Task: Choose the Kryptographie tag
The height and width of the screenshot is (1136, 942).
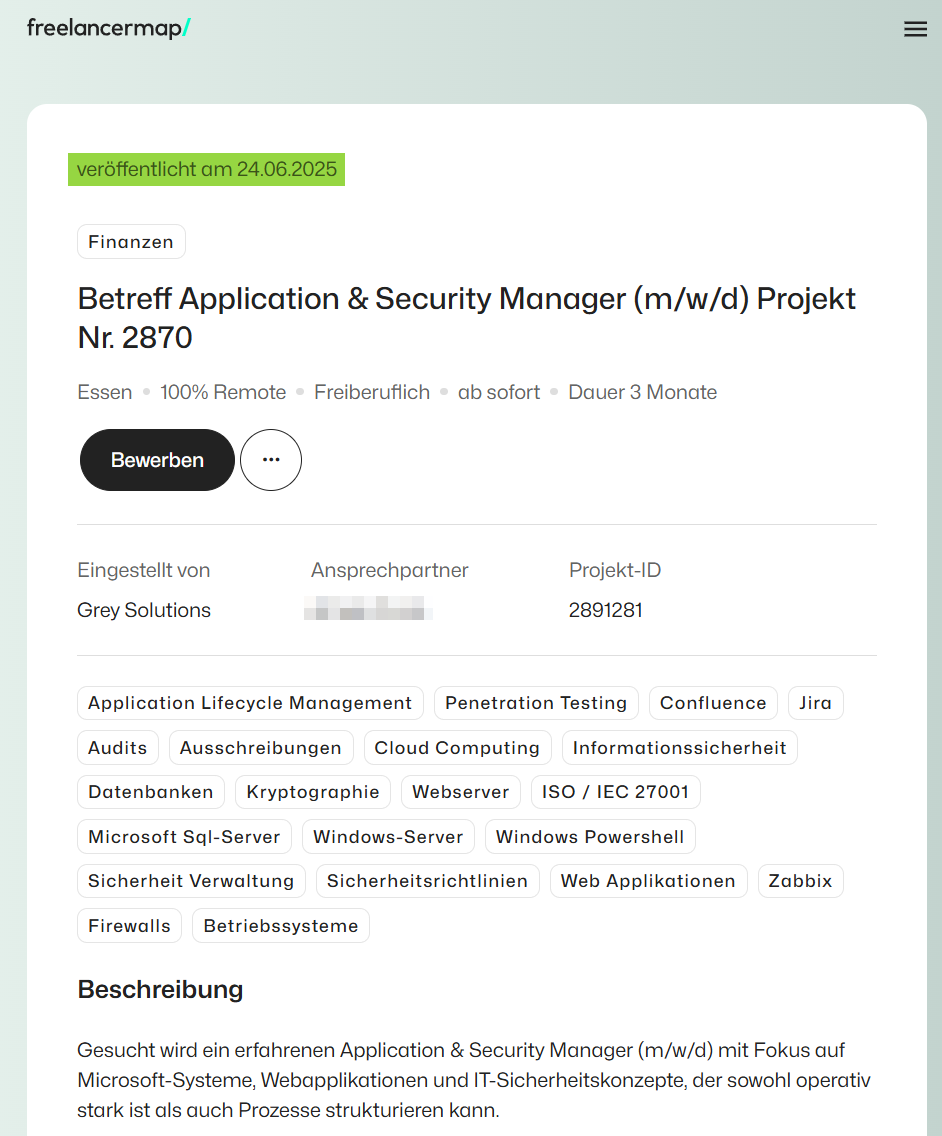Action: (313, 792)
